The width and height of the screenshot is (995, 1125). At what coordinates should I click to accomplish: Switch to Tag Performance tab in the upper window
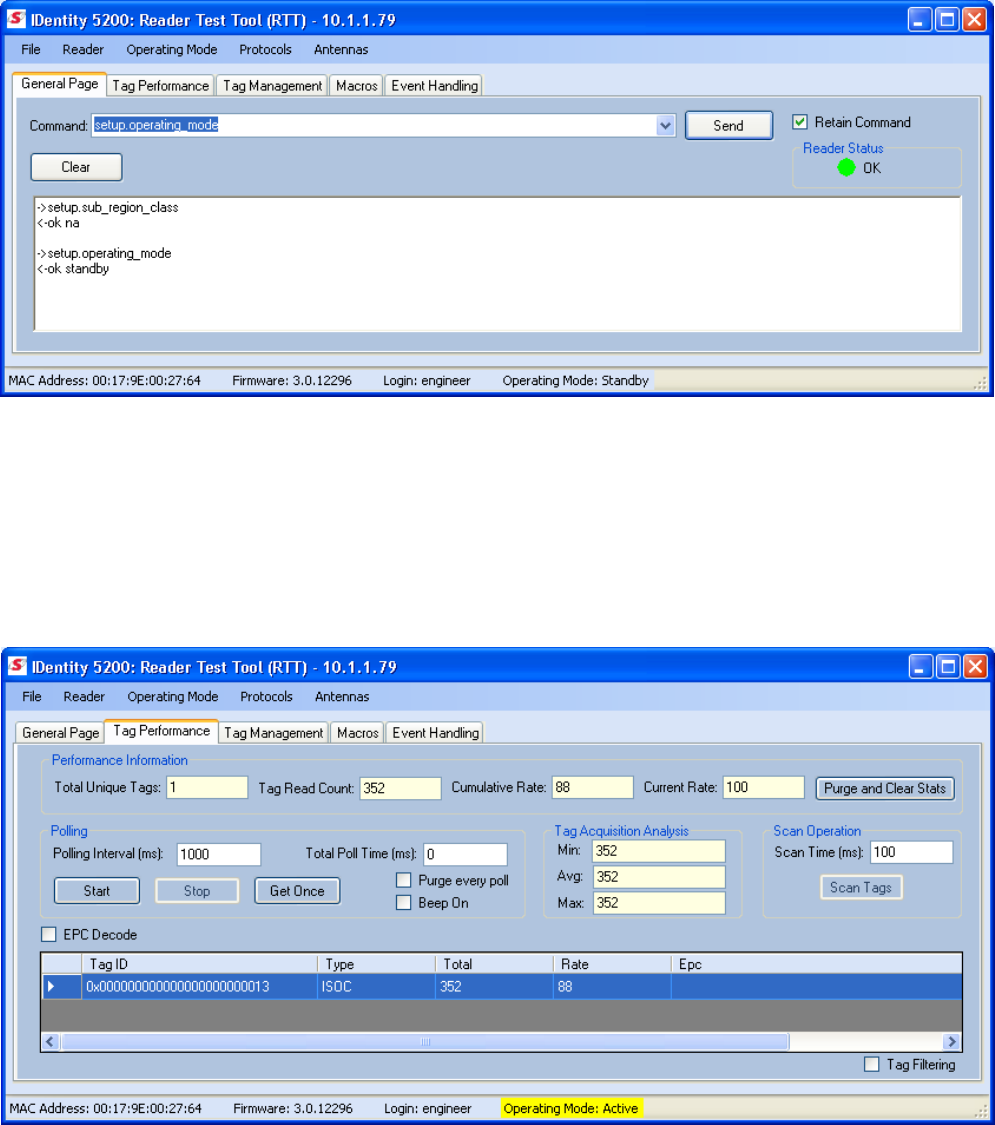pyautogui.click(x=161, y=85)
